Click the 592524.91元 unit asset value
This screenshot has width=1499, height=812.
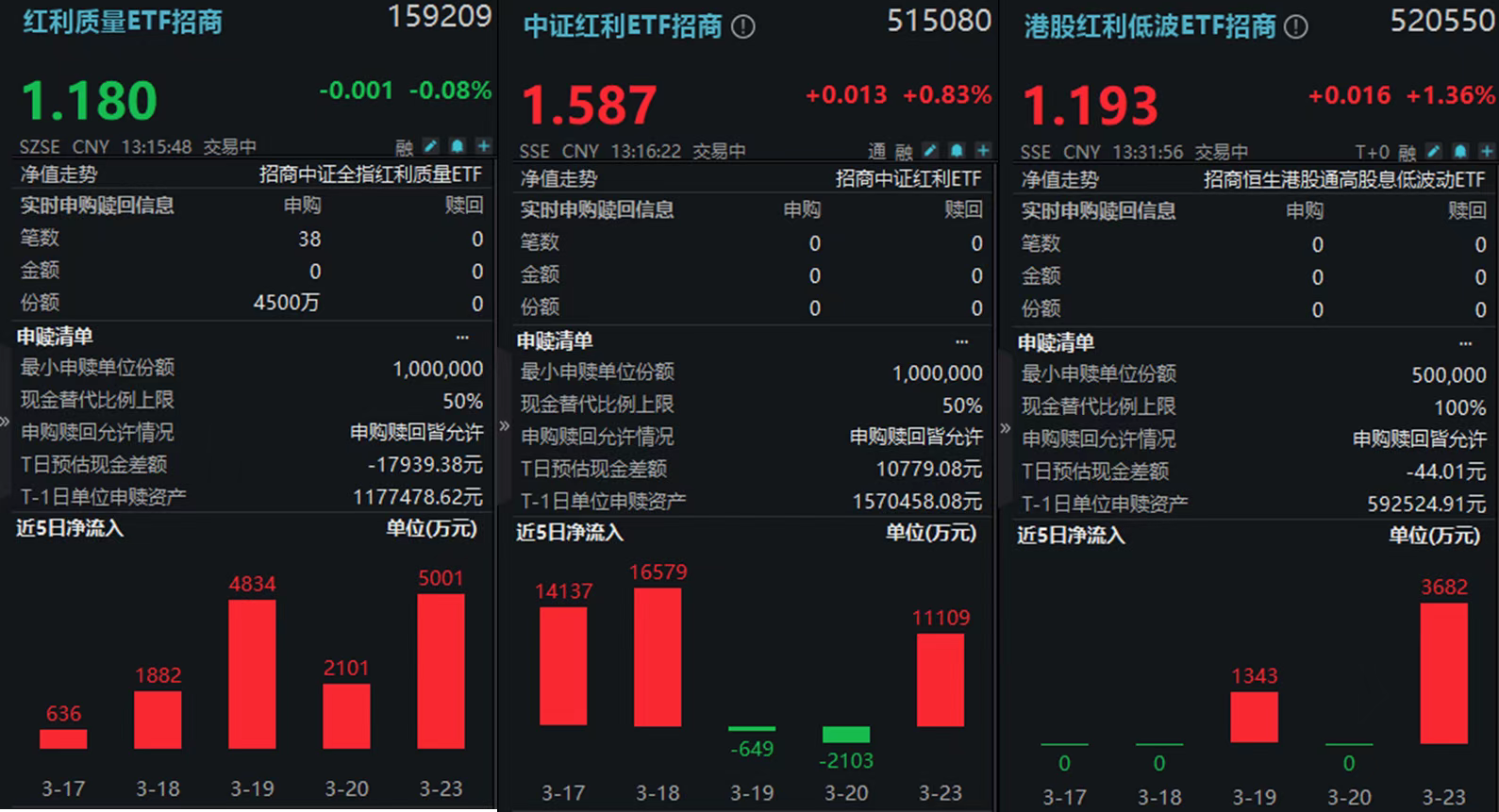[x=1427, y=505]
